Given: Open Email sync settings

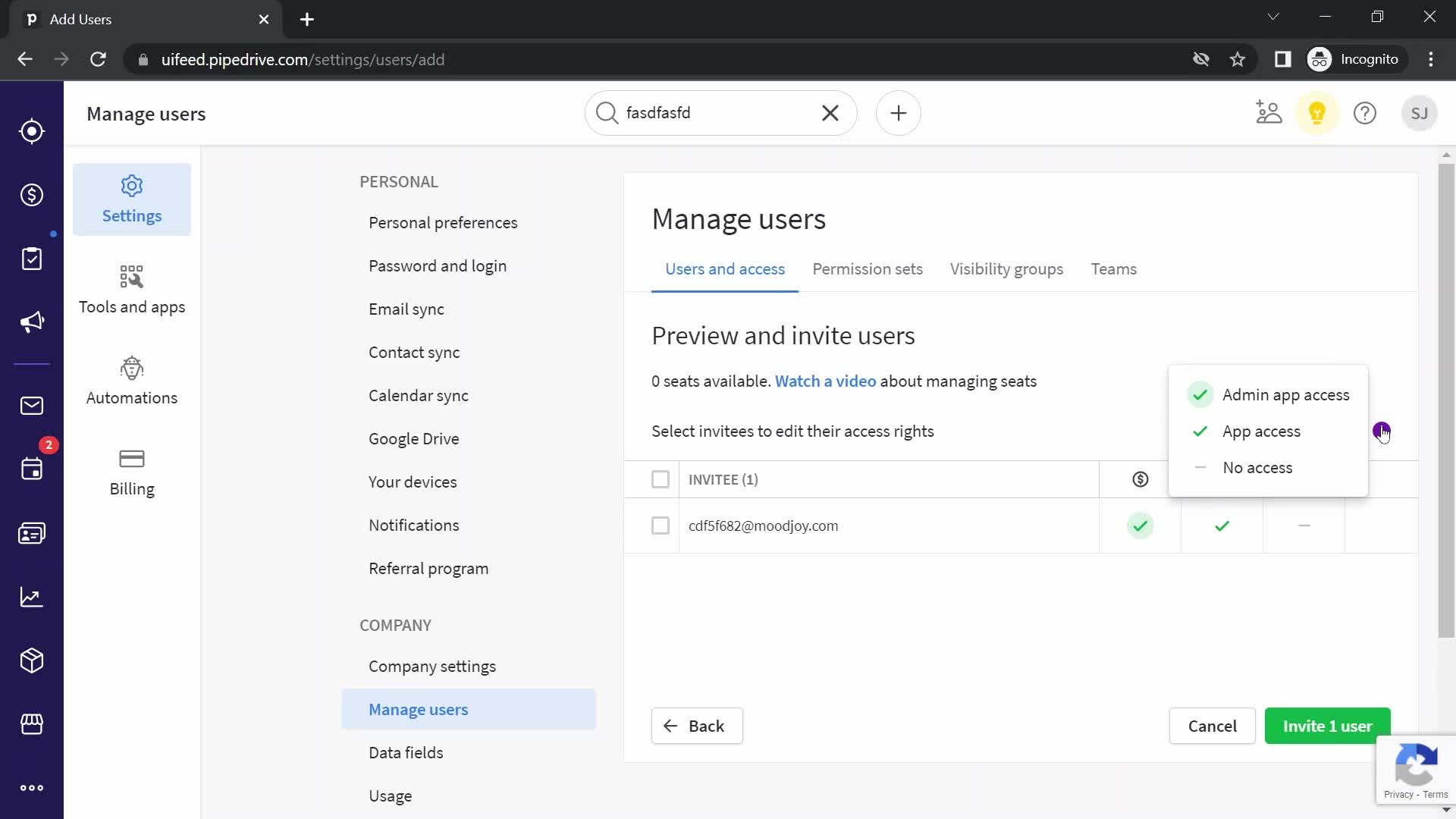Looking at the screenshot, I should pyautogui.click(x=406, y=309).
